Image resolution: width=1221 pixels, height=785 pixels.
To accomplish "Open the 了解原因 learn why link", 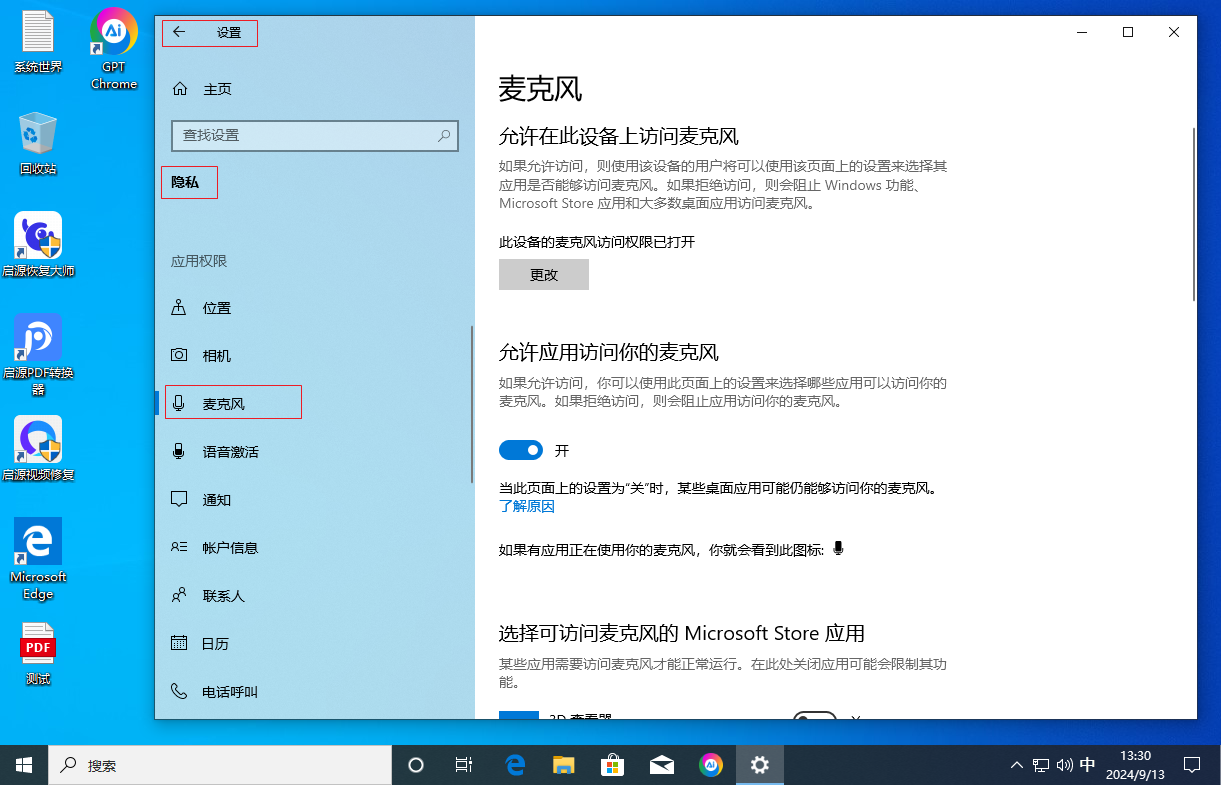I will [527, 506].
